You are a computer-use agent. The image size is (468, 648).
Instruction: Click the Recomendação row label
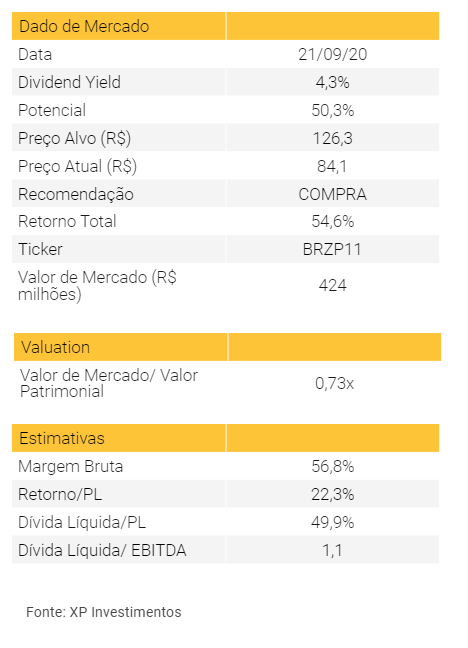pos(76,194)
